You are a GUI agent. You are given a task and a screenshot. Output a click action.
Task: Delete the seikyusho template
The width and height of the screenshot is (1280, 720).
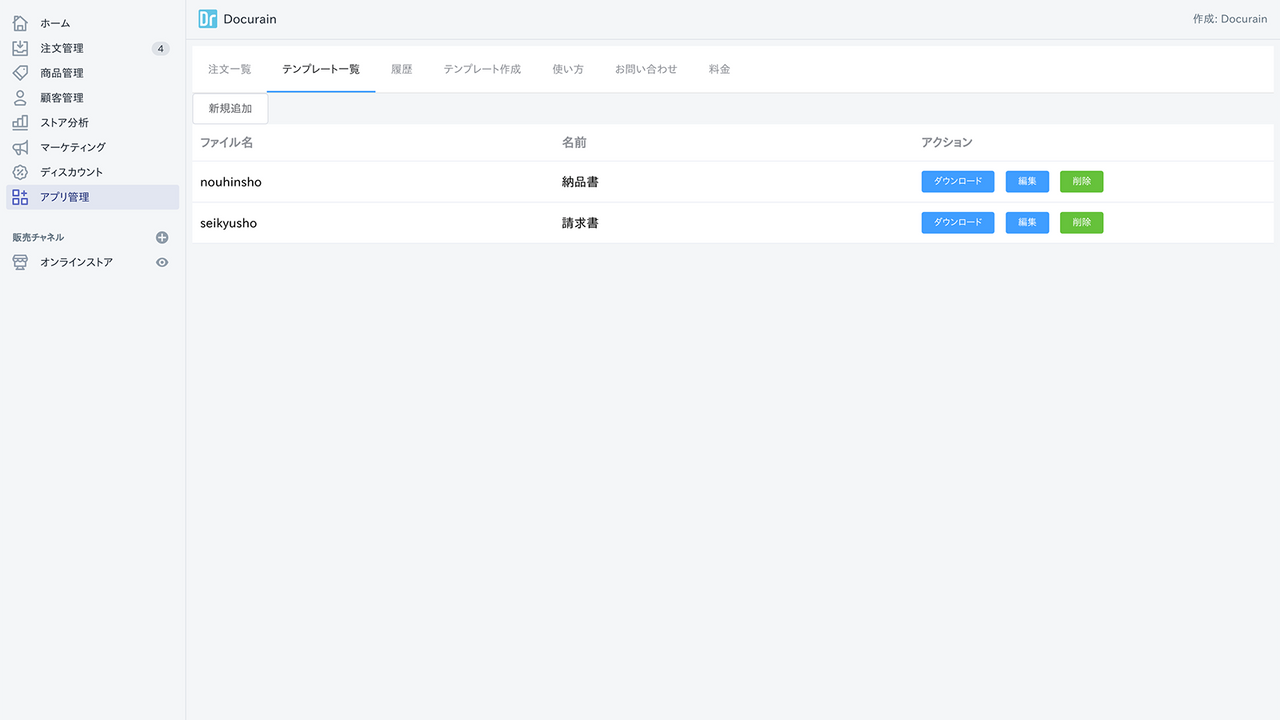[x=1082, y=222]
